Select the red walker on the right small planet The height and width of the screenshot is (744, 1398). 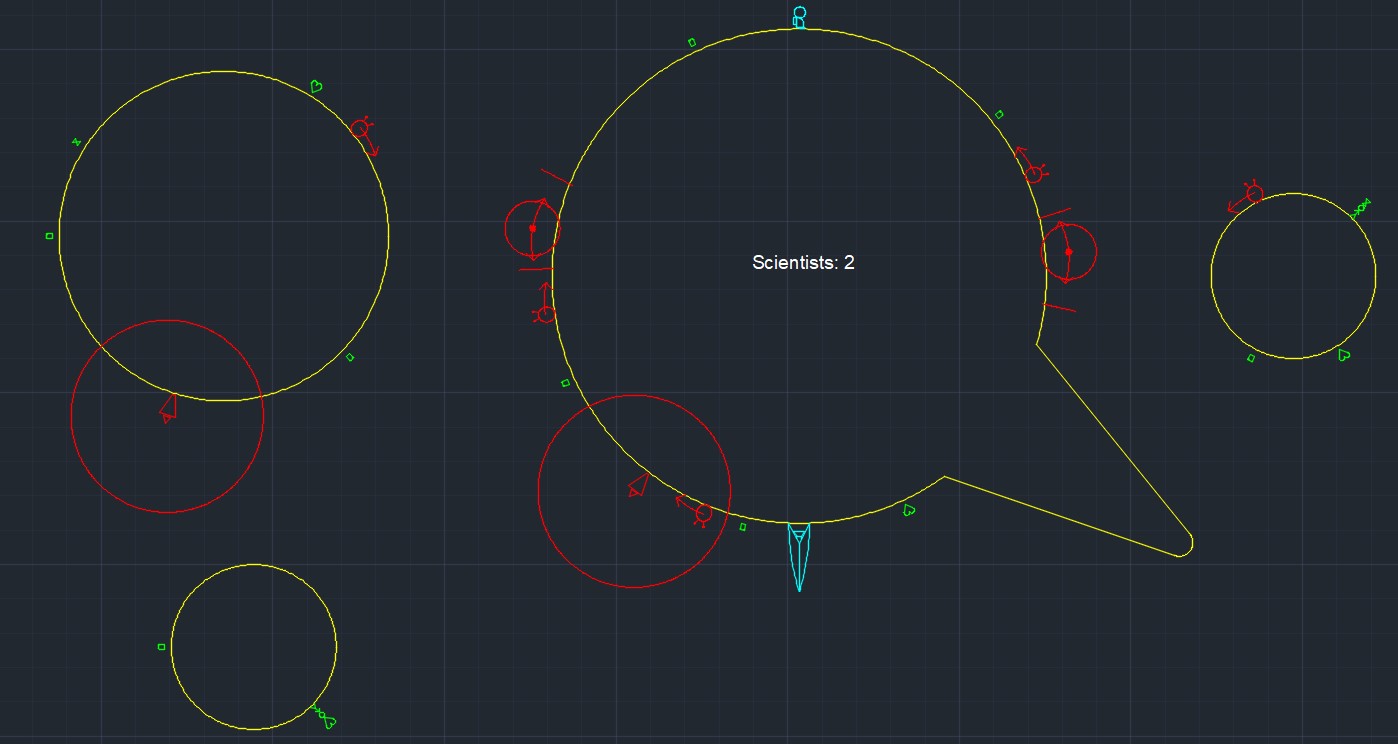pyautogui.click(x=1252, y=194)
